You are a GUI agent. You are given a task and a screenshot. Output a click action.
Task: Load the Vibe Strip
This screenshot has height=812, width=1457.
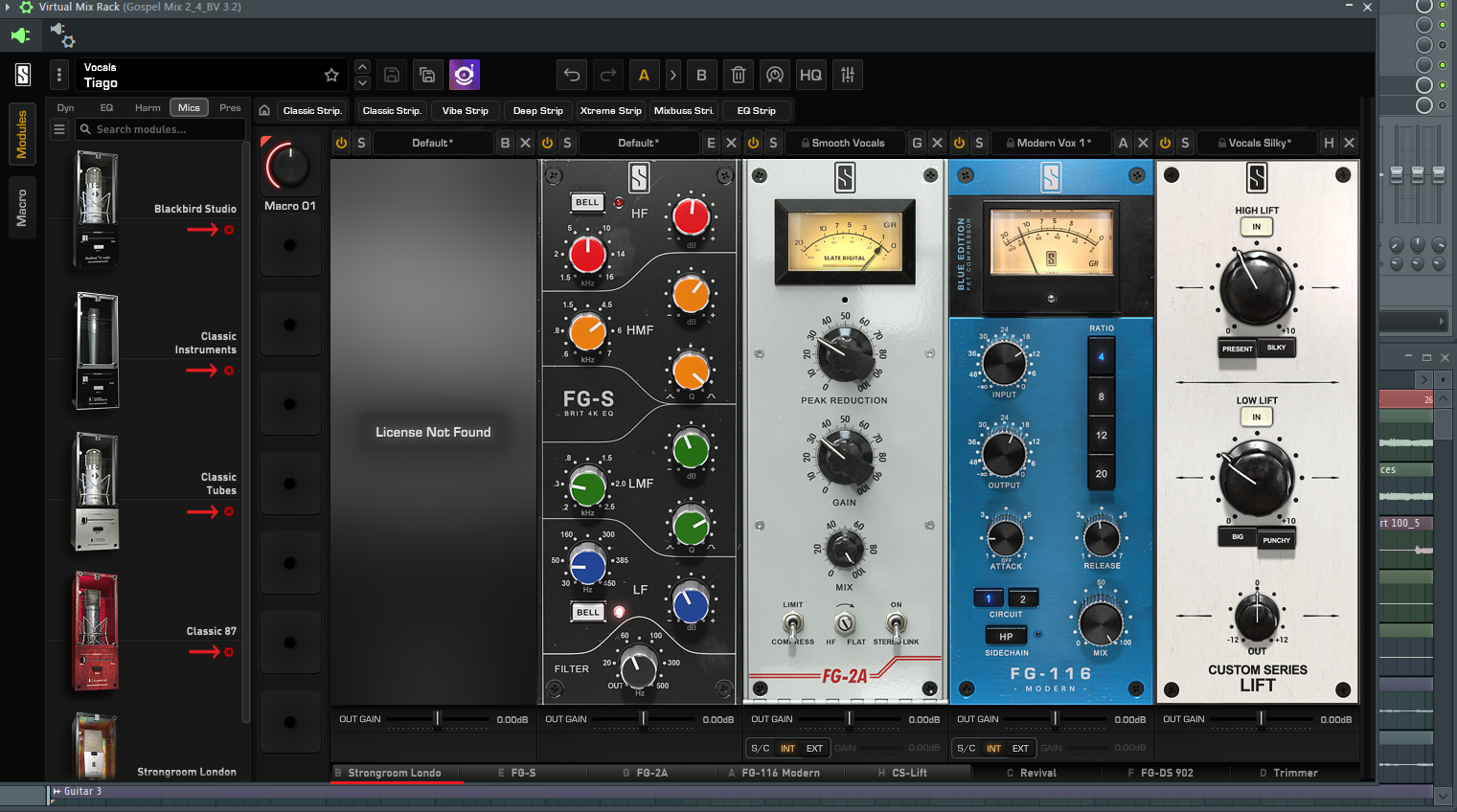coord(465,110)
